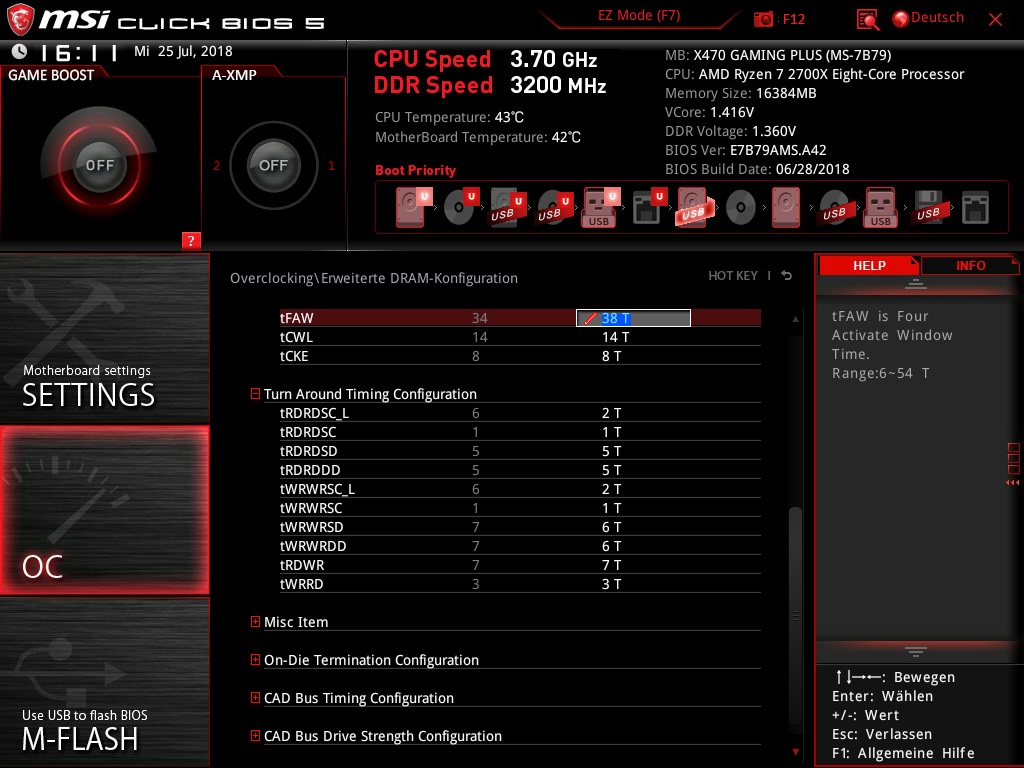
Task: Click the globe icon next to Deutsch
Action: pyautogui.click(x=901, y=19)
